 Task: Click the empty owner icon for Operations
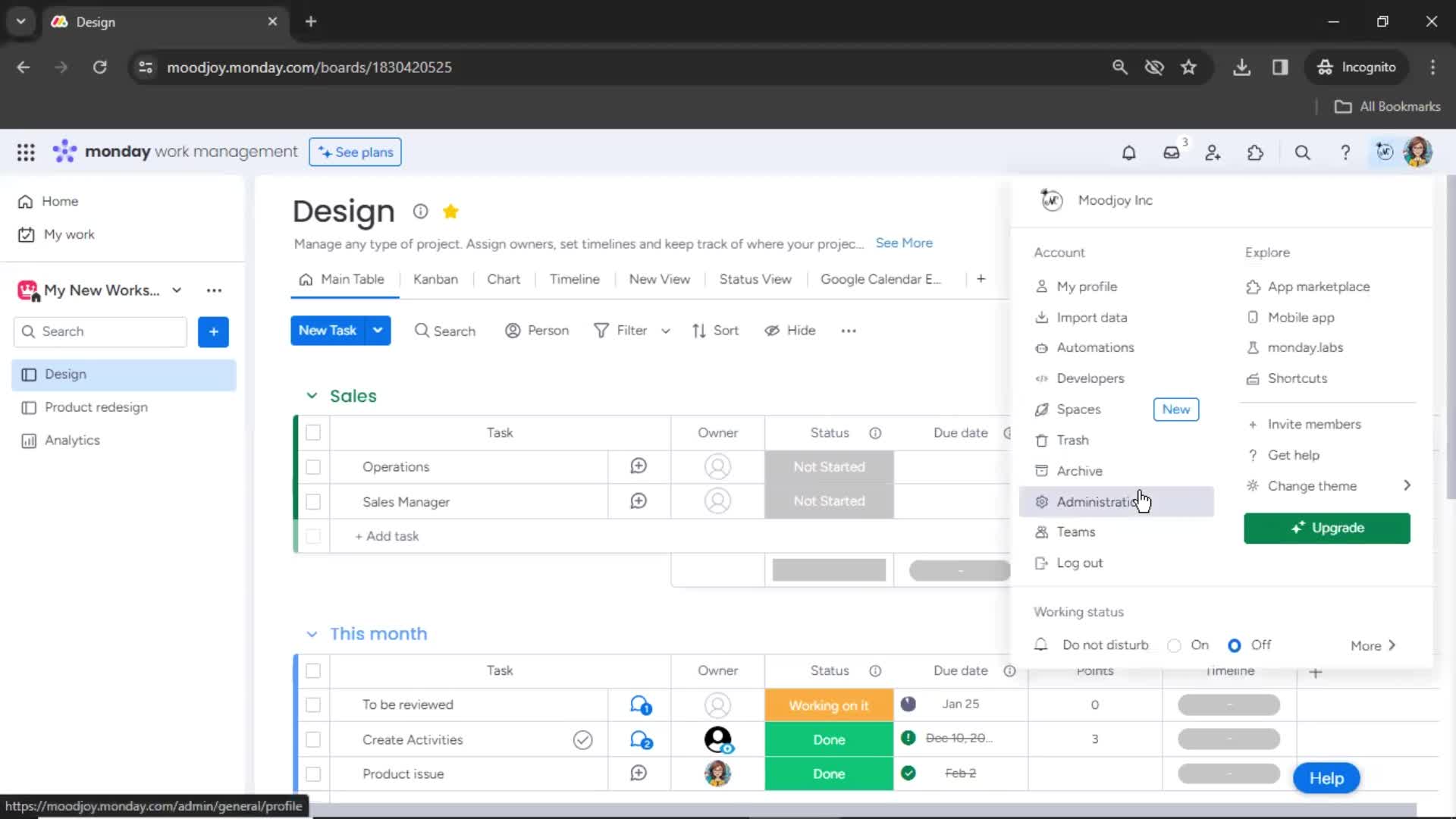point(717,466)
